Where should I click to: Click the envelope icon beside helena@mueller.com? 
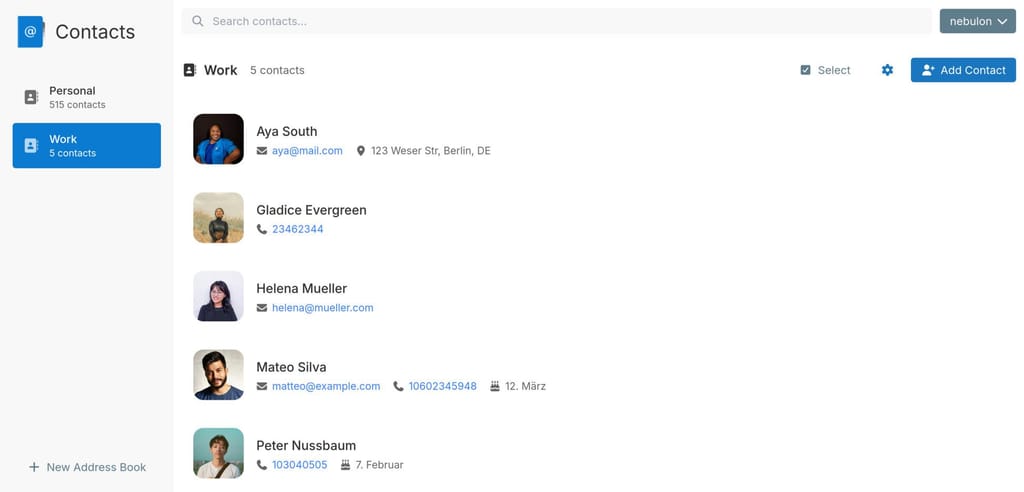click(262, 308)
